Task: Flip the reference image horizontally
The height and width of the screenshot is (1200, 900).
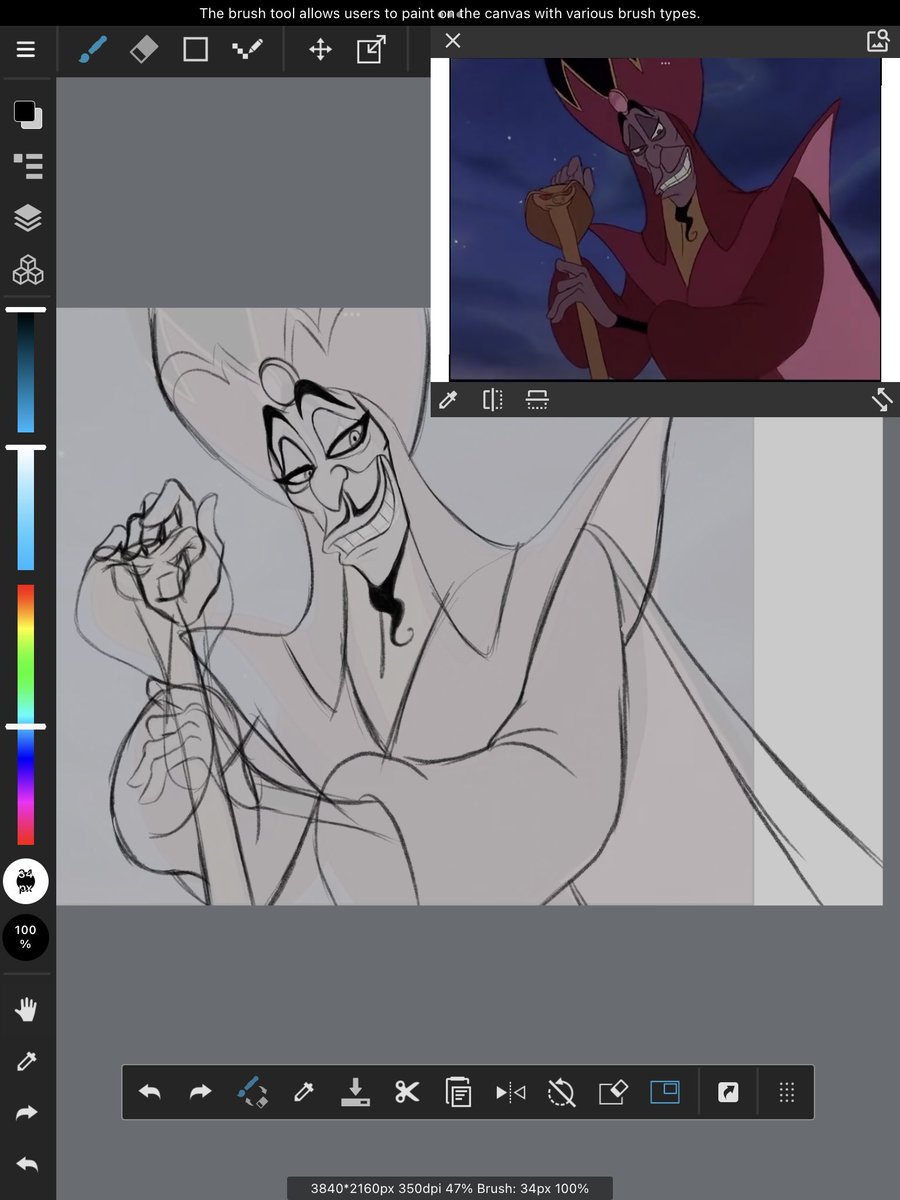Action: coord(492,400)
